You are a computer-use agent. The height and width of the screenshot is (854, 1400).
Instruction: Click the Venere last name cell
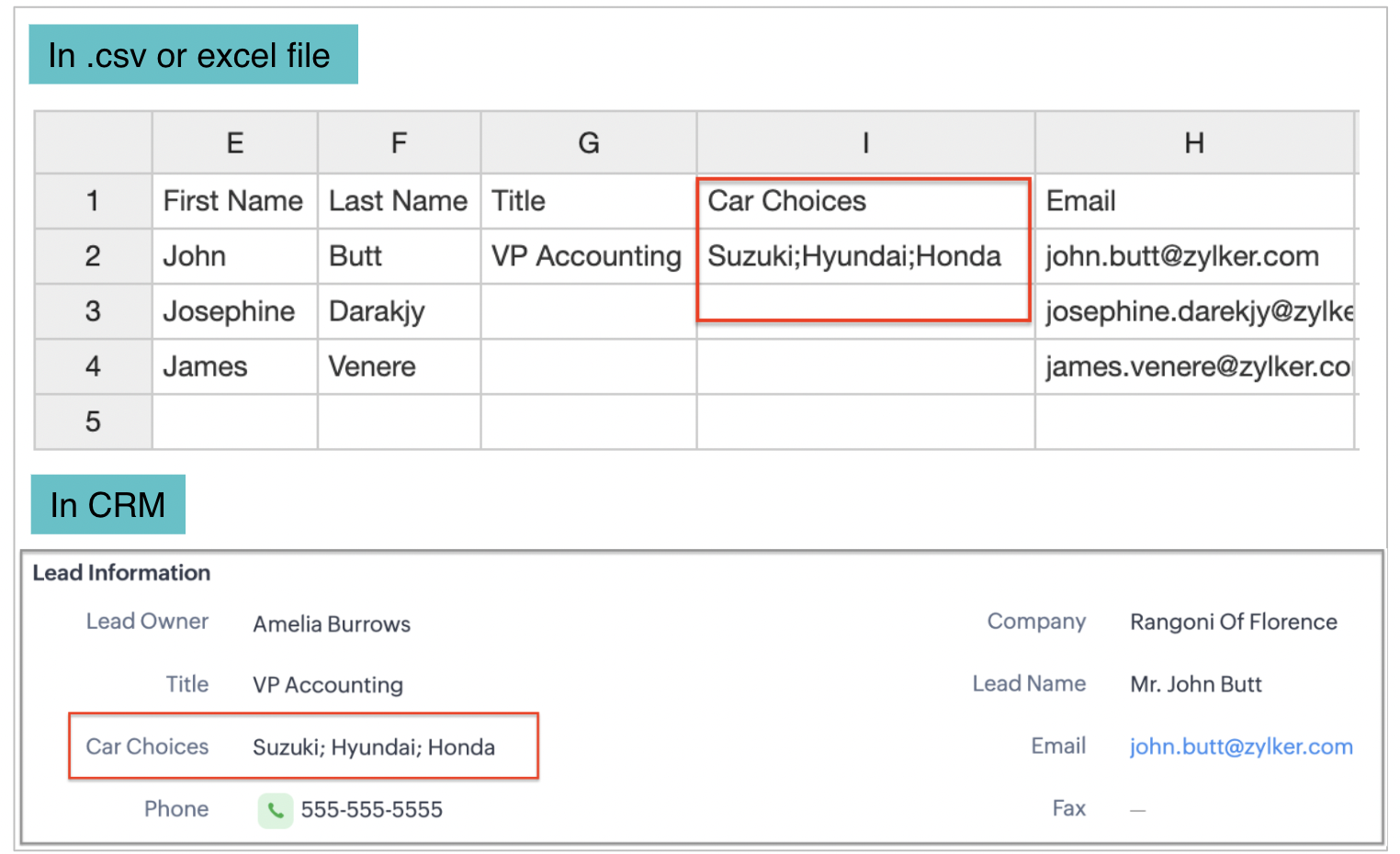pos(373,366)
